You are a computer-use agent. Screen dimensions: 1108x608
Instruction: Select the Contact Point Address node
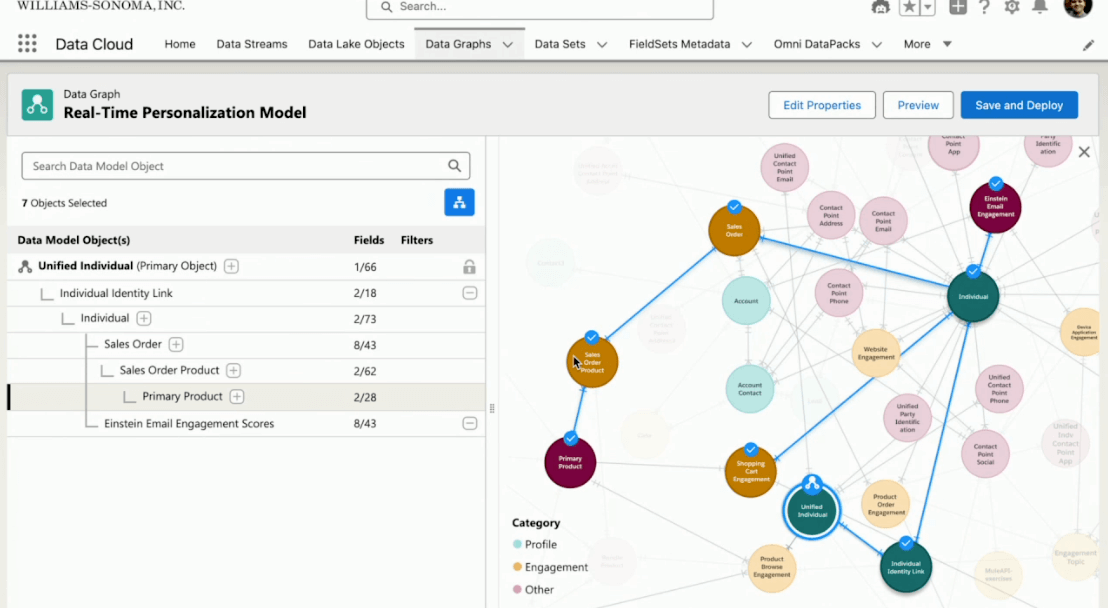pos(831,215)
